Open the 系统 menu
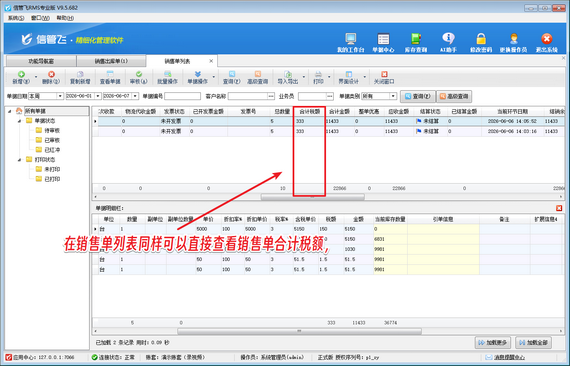The width and height of the screenshot is (570, 366). 16,18
